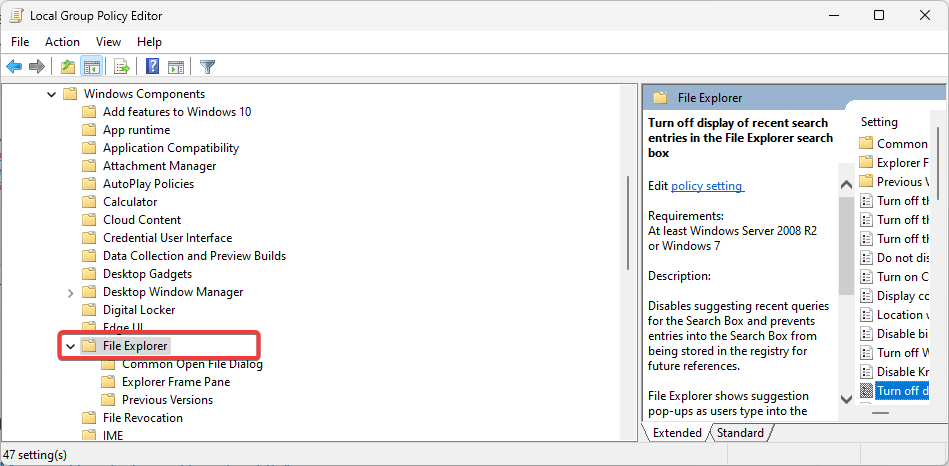The image size is (949, 466).
Task: Click the 'Turn on C' policy setting icon
Action: [x=866, y=277]
